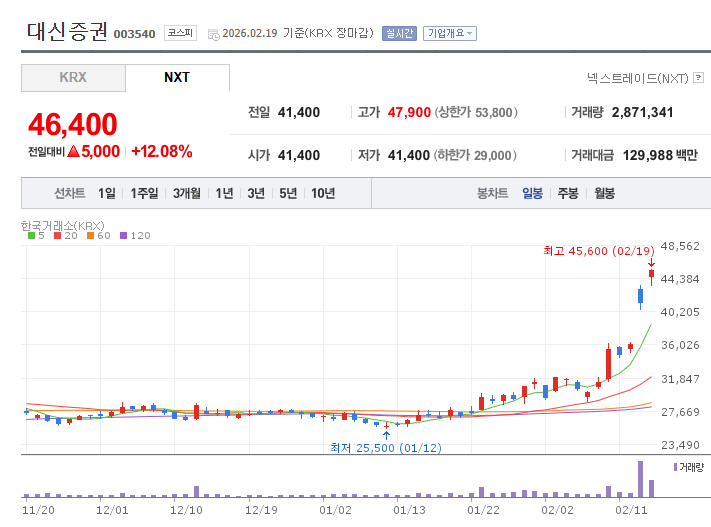Click the 한국거래소(KRX) chart label
The image size is (711, 527).
pos(63,225)
